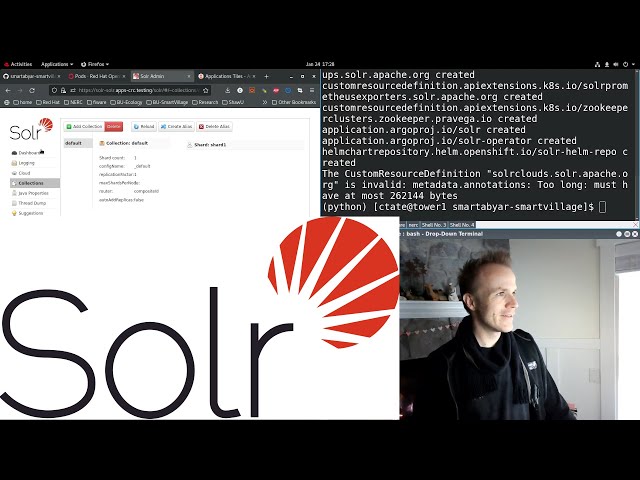Click the network status icon in the top bar
Image resolution: width=640 pixels, height=480 pixels.
597,64
